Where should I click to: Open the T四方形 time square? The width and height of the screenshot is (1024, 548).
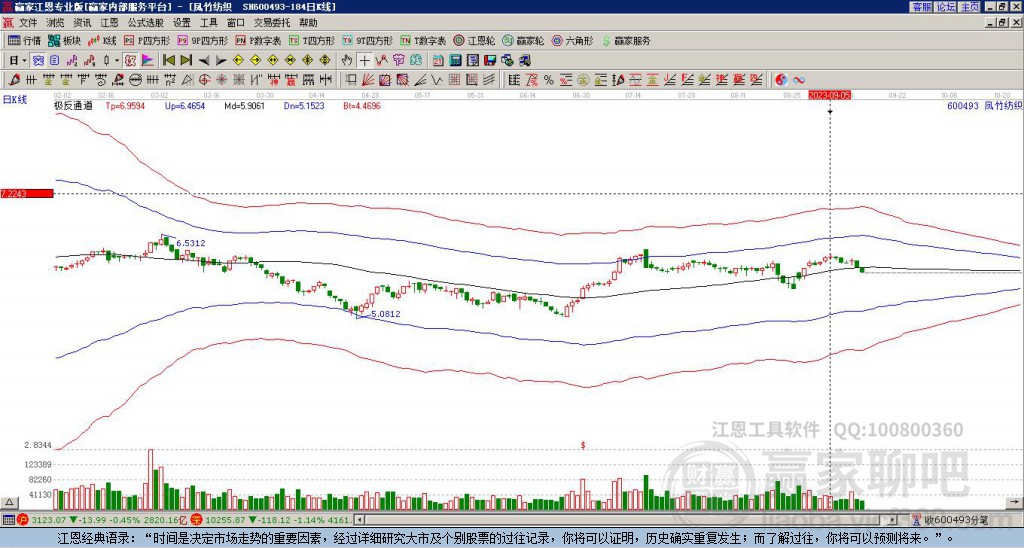point(312,40)
